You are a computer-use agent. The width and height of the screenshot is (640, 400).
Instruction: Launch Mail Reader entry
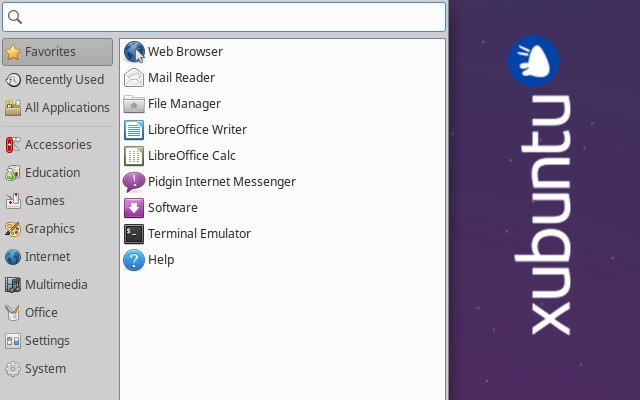(181, 78)
